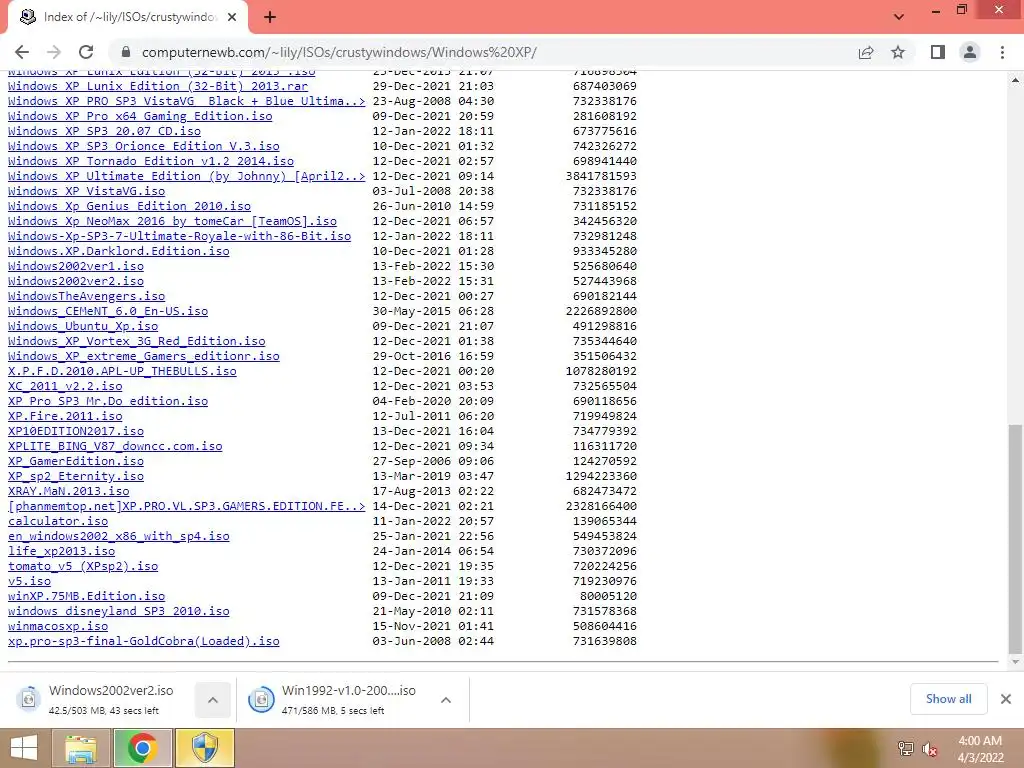
Task: Download Windows2002ver1.iso
Action: coord(76,266)
